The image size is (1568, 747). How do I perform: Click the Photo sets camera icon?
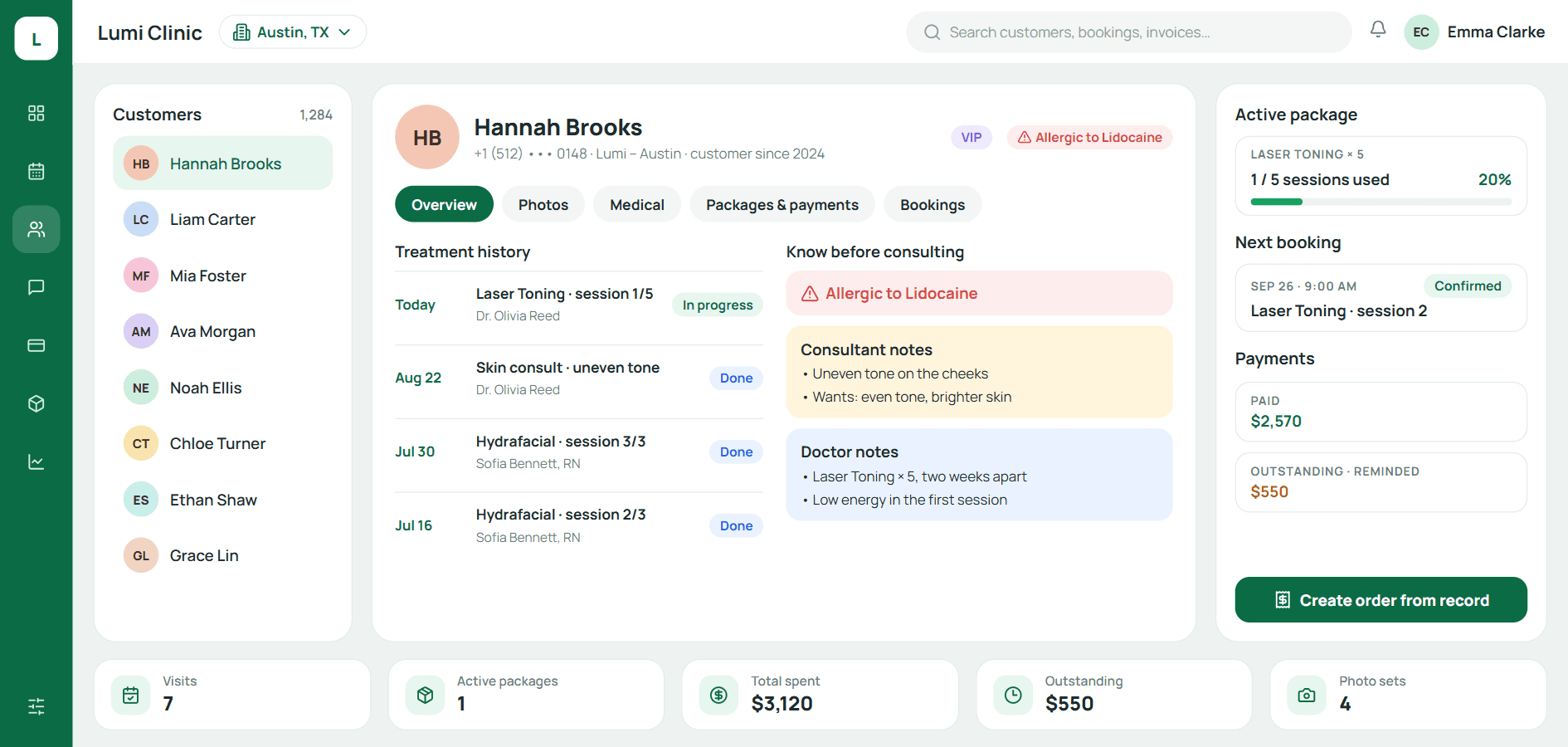[1307, 695]
